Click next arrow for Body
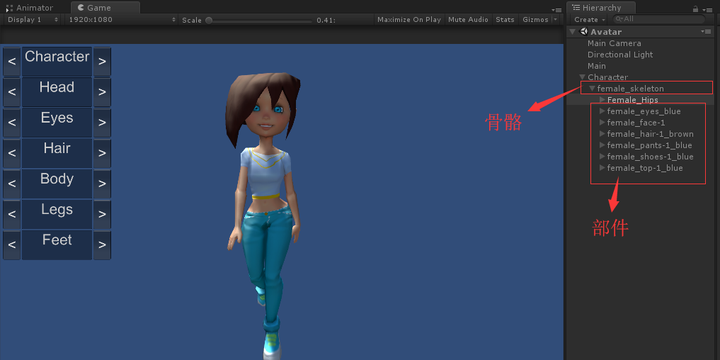 (x=102, y=183)
